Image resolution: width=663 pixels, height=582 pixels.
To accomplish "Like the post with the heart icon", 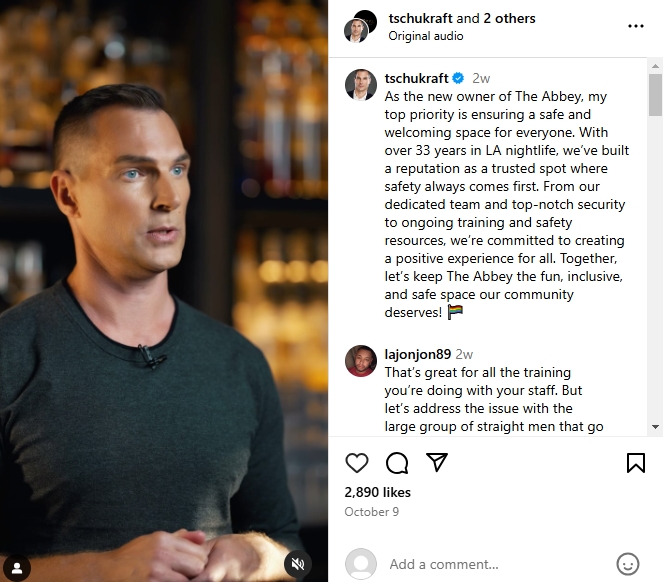I will tap(357, 463).
